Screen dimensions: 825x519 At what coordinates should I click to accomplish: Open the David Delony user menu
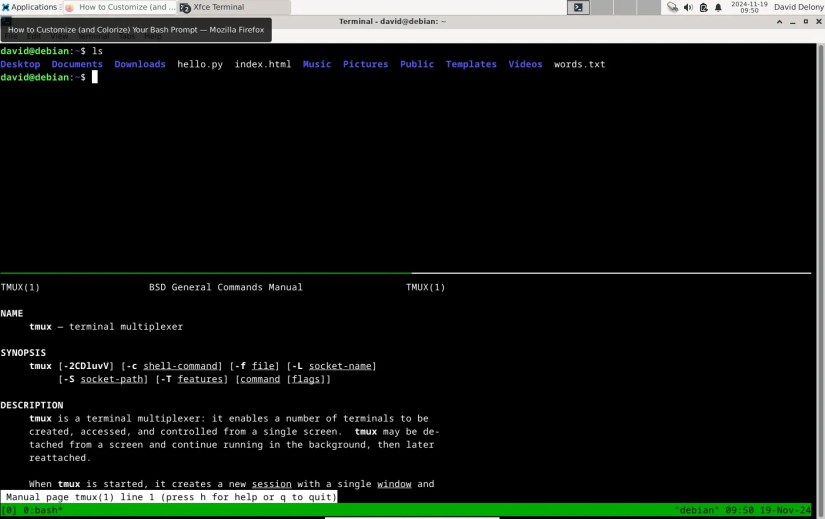click(x=798, y=7)
